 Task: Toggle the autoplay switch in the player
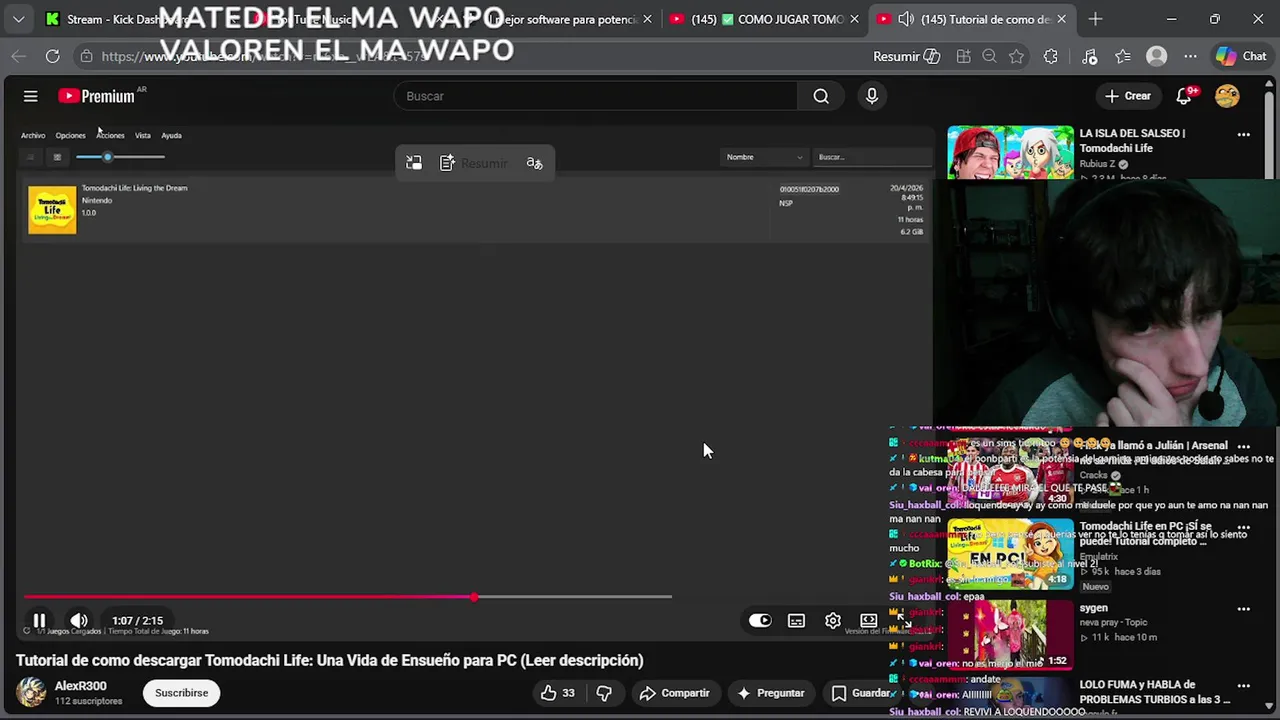tap(760, 621)
